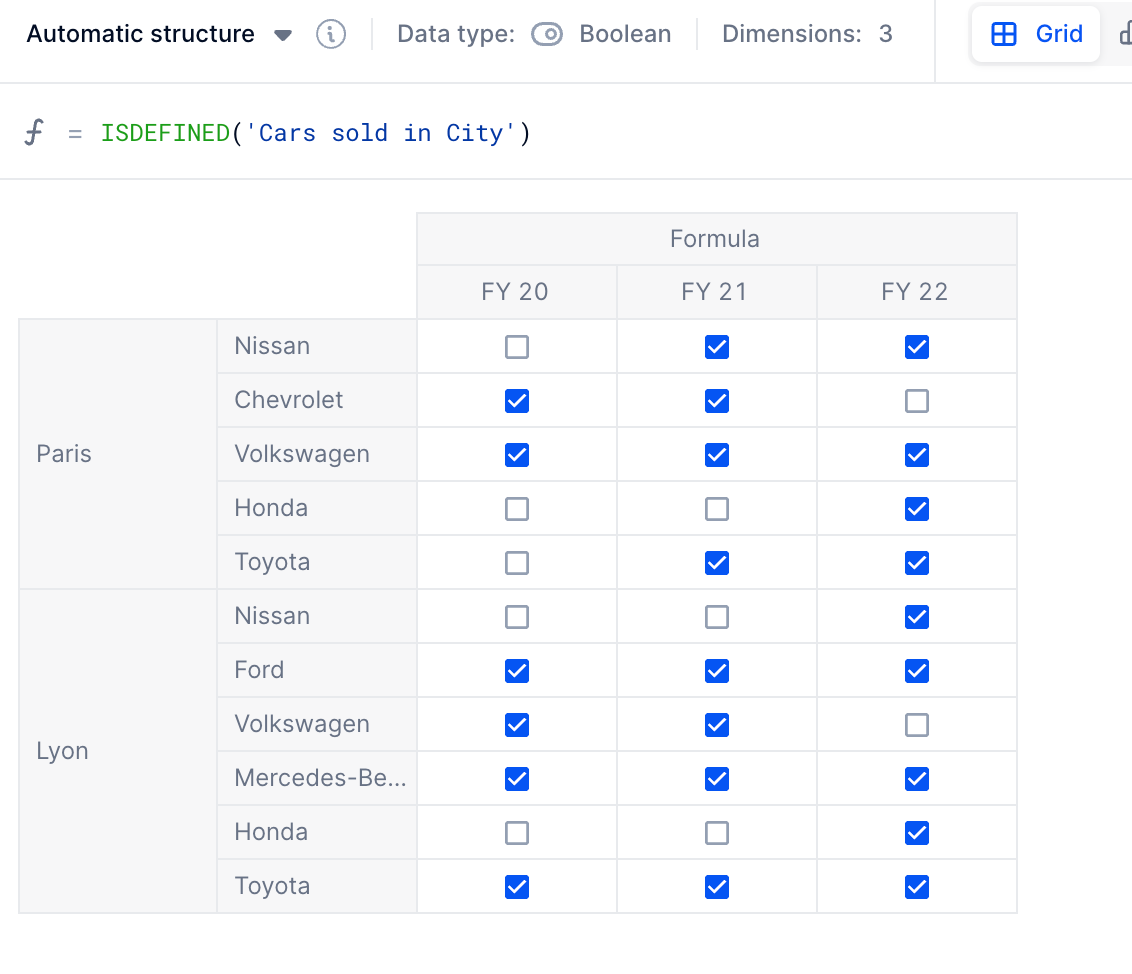Screen dimensions: 1132x974
Task: Select the Lyon row group header
Action: pyautogui.click(x=118, y=752)
